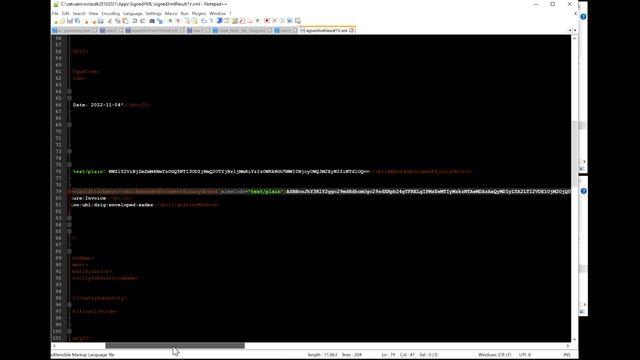Open the Plugins menu
The image size is (640, 360).
coord(199,13)
